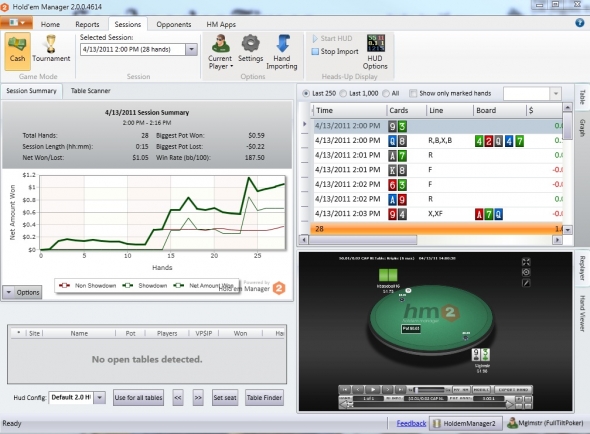Select Cash game mode
This screenshot has width=590, height=434.
[x=17, y=51]
